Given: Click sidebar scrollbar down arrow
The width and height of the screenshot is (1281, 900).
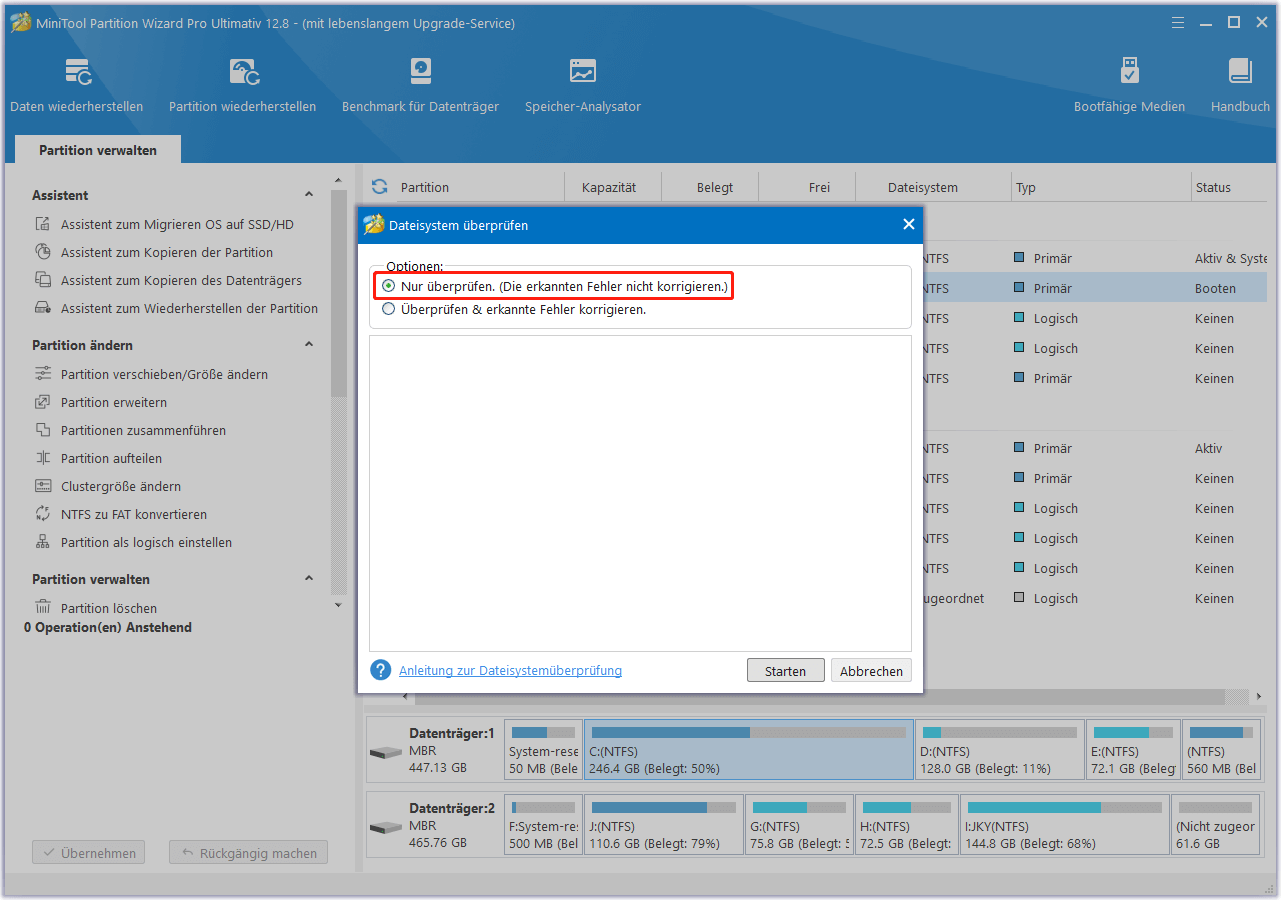Looking at the screenshot, I should coord(338,605).
